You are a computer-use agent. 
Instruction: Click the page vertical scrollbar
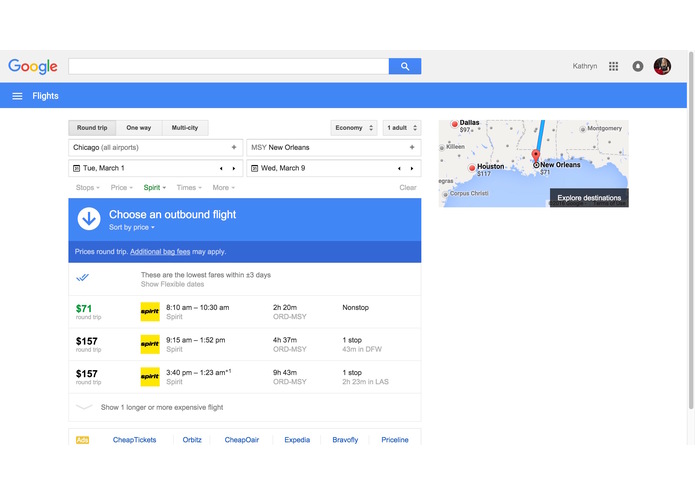click(691, 230)
